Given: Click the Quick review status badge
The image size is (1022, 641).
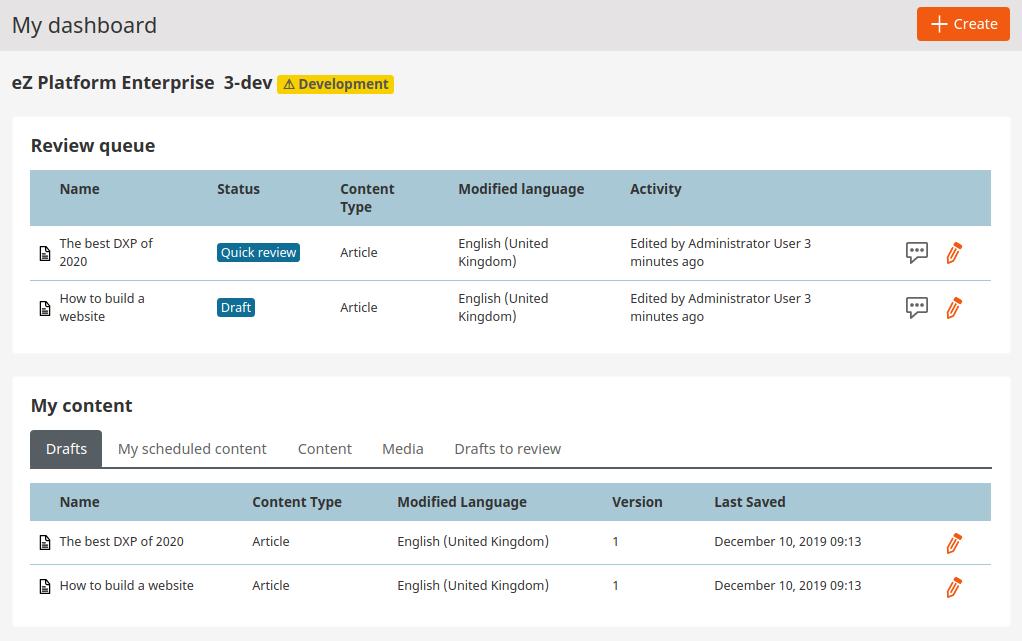Looking at the screenshot, I should click(258, 252).
